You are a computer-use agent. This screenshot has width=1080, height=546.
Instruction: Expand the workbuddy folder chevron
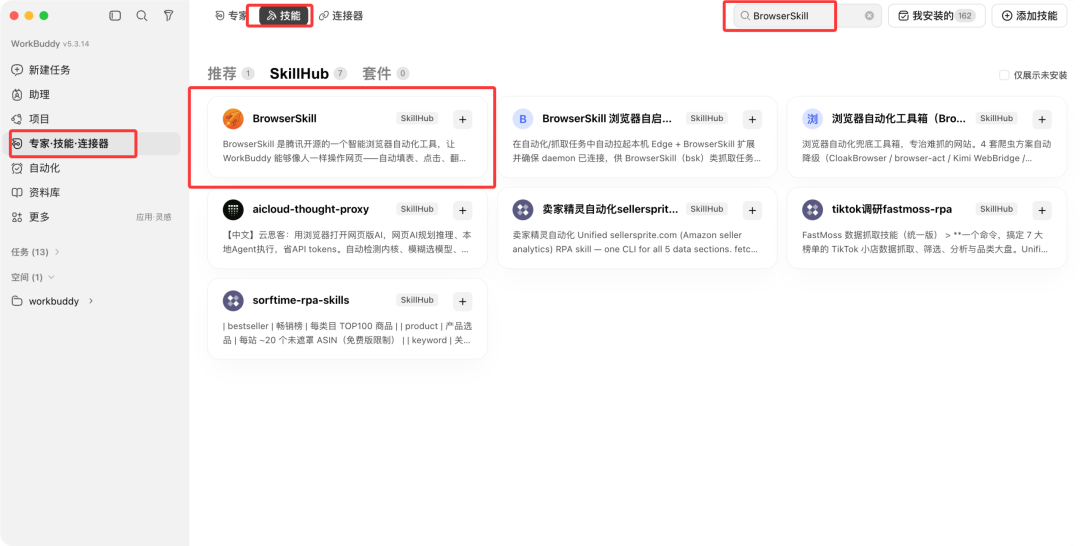(91, 301)
